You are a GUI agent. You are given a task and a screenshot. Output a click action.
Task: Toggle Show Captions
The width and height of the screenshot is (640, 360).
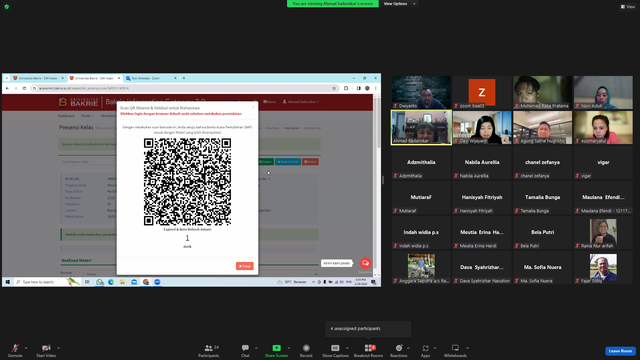[335, 351]
